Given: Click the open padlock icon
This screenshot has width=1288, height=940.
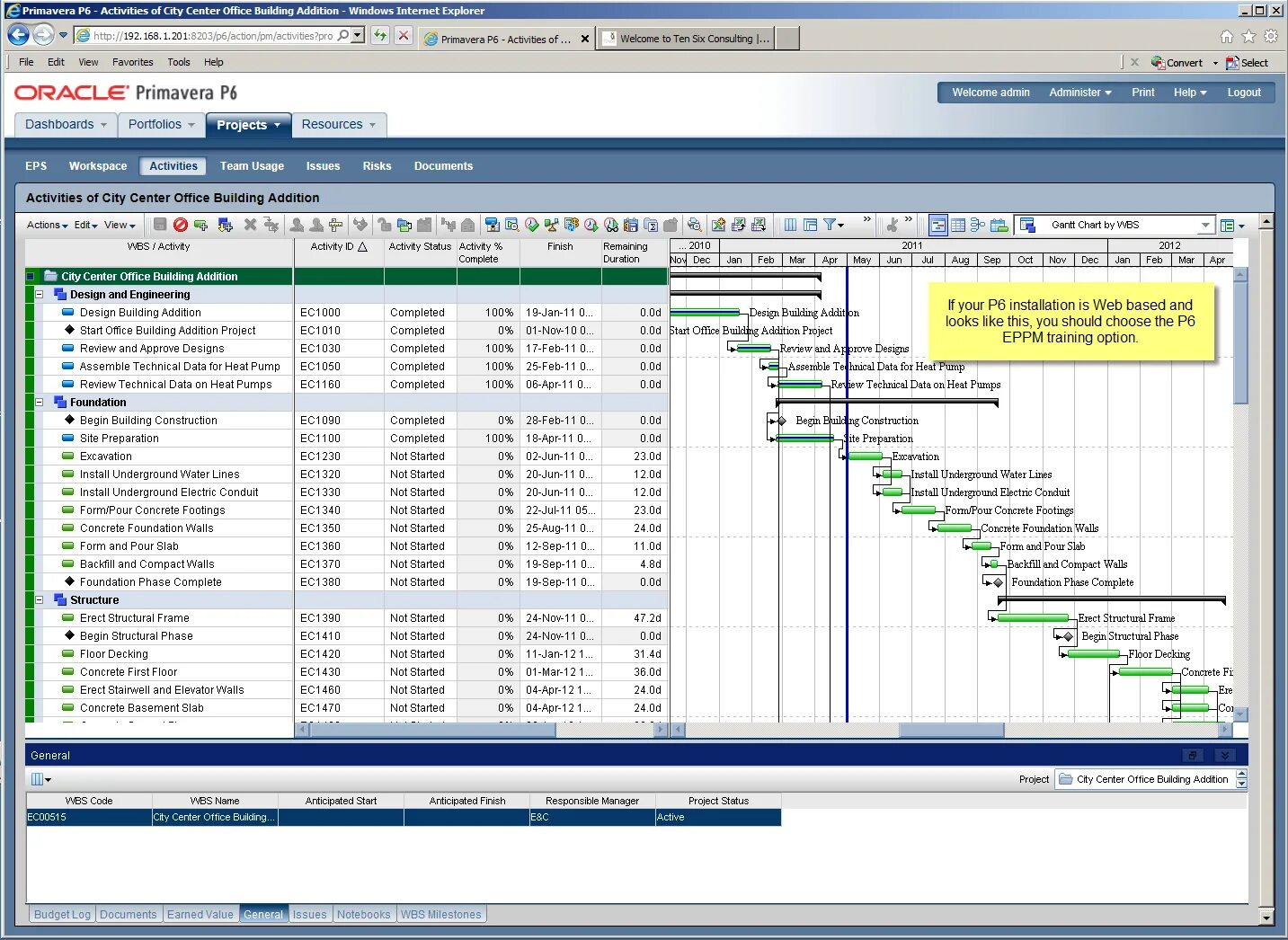Looking at the screenshot, I should pos(384,225).
